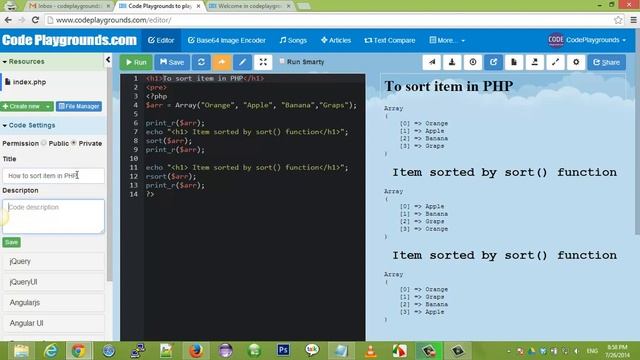Switch to the Inbox Gmail browser tab
The image size is (640, 360).
point(69,6)
